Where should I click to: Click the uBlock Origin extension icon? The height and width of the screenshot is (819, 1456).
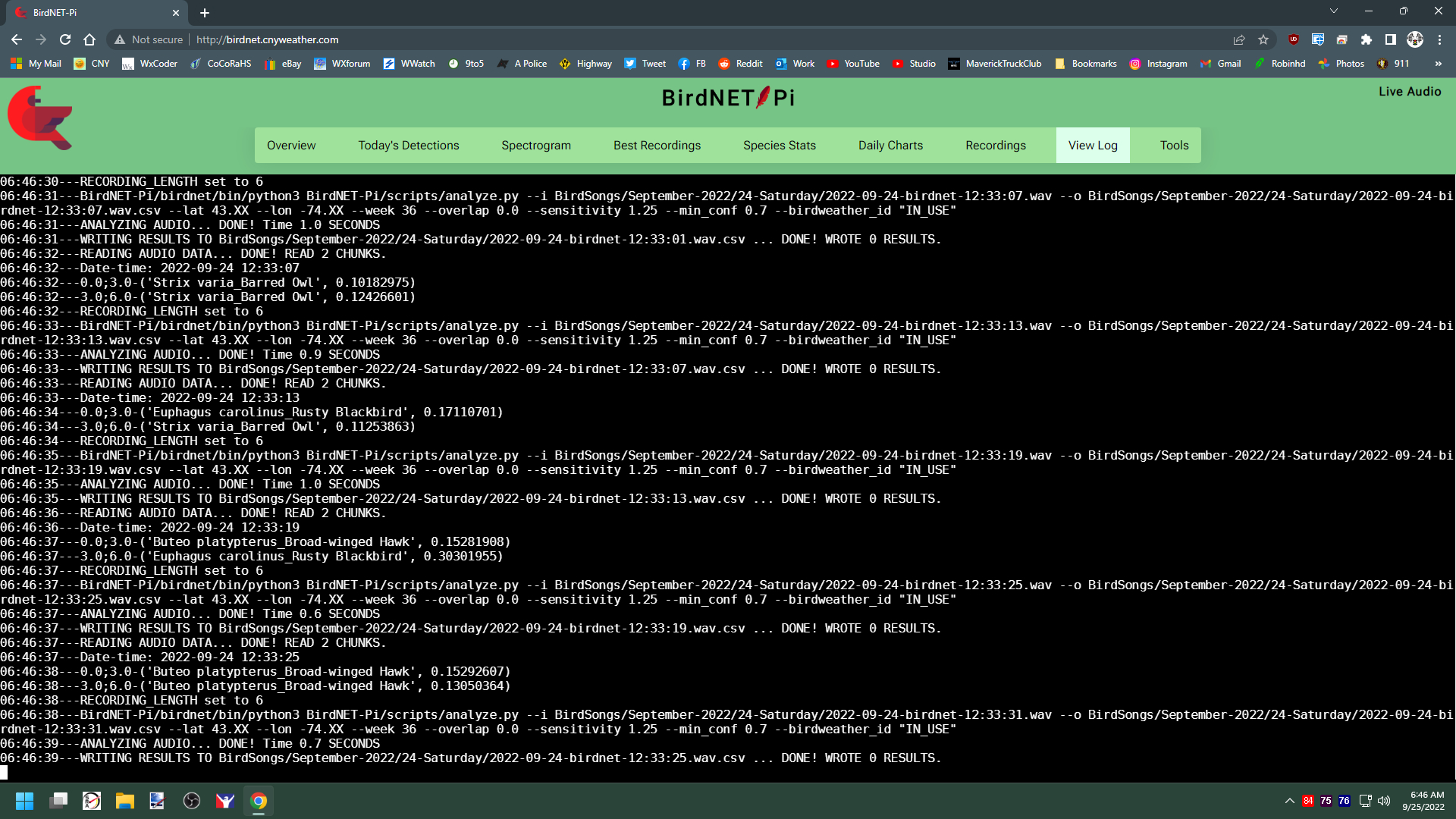[x=1294, y=39]
